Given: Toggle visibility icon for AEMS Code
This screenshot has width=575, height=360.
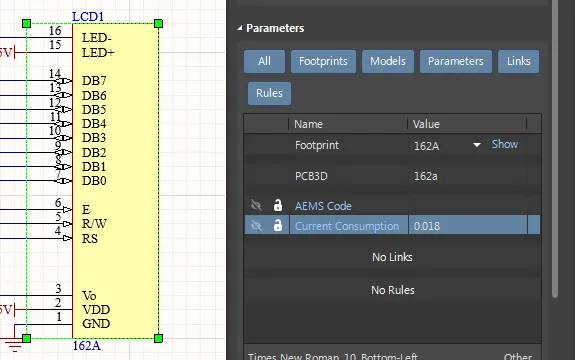Looking at the screenshot, I should pos(256,205).
